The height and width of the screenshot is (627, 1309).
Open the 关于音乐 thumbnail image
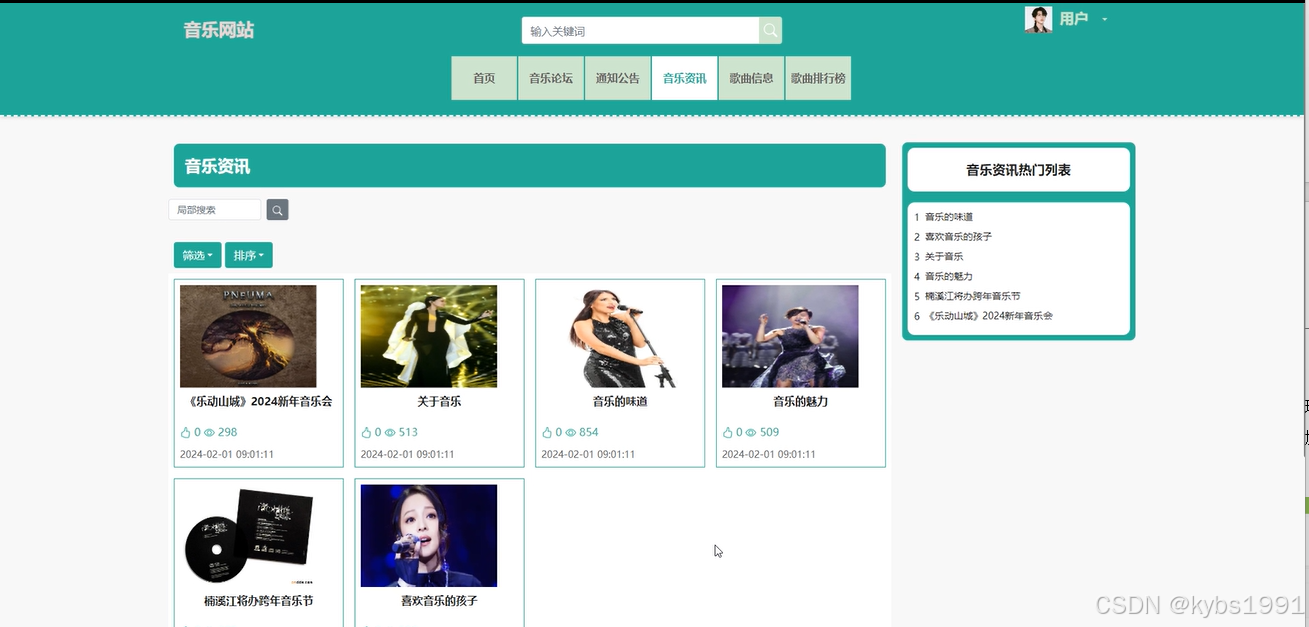(x=429, y=336)
